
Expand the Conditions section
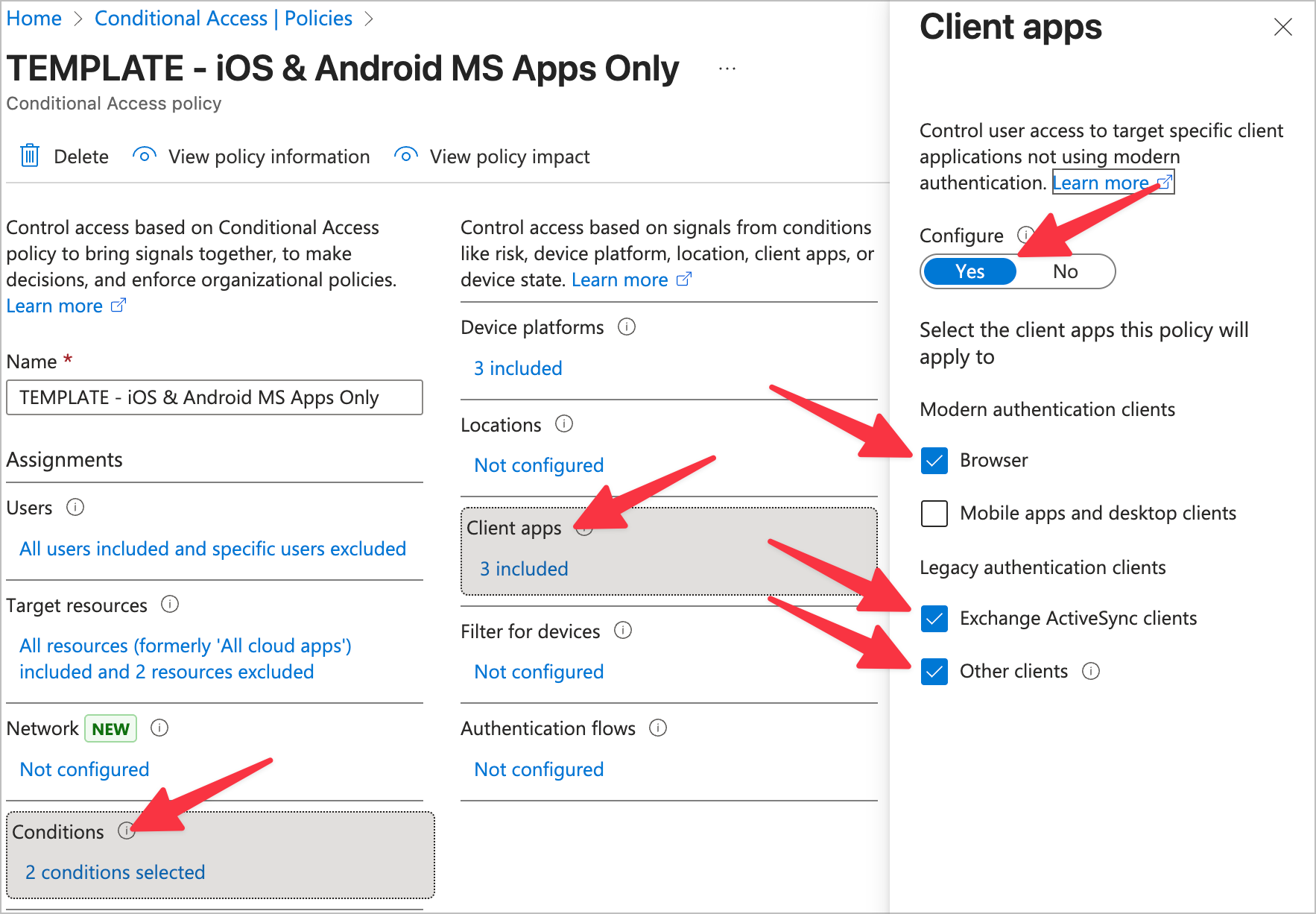(58, 832)
